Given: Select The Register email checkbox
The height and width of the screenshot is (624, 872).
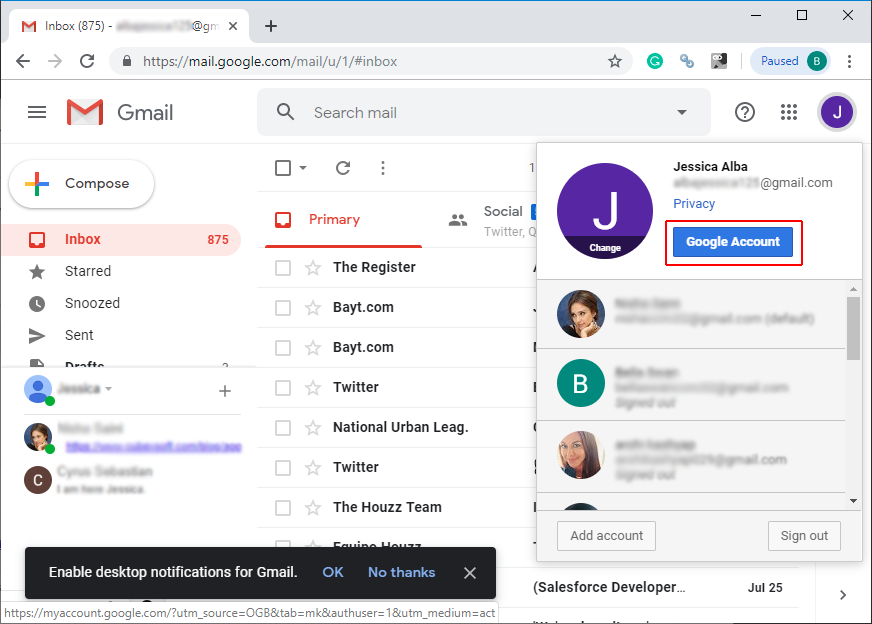Looking at the screenshot, I should (283, 268).
